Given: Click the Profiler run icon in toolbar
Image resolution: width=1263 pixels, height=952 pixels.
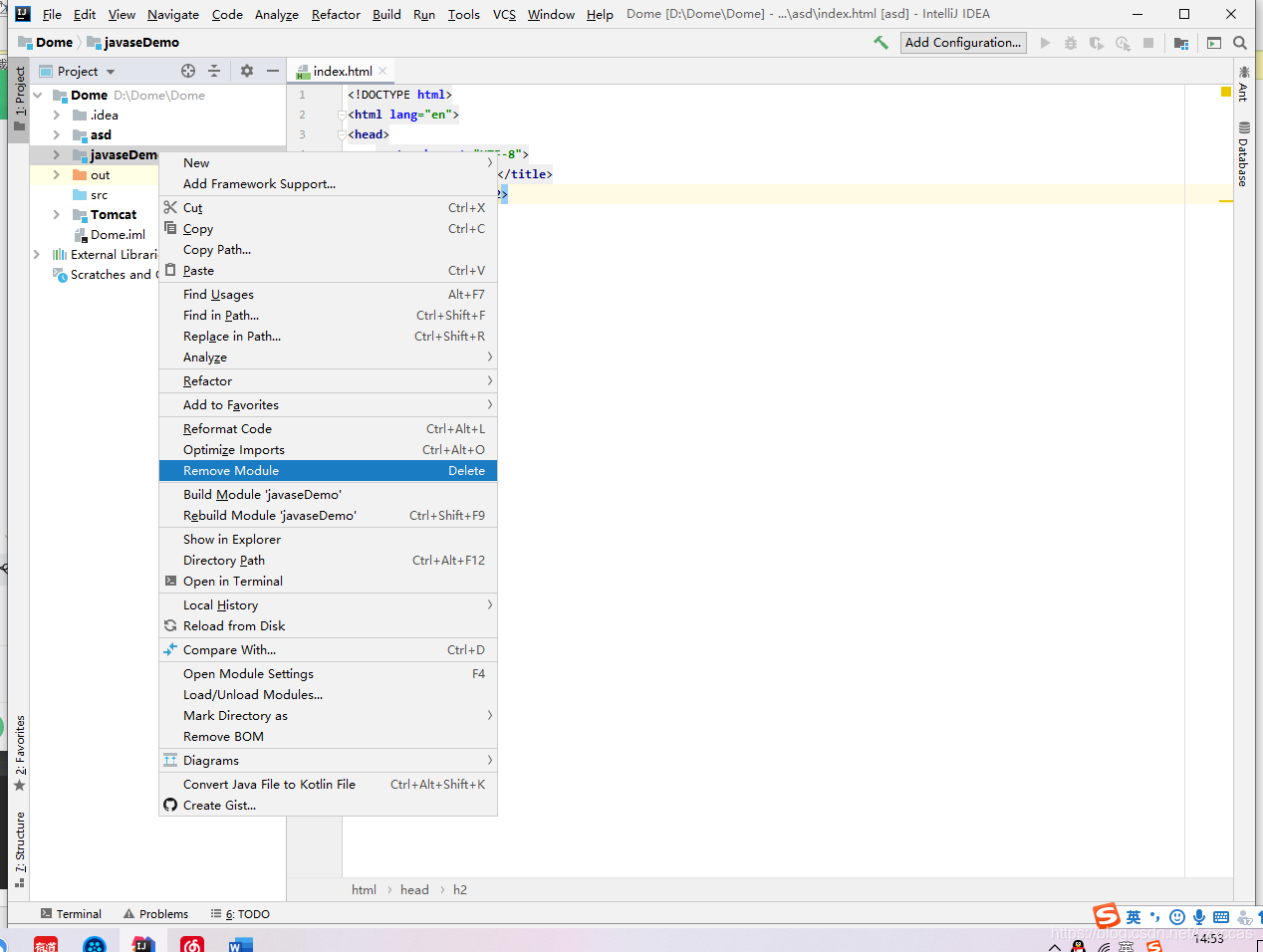Looking at the screenshot, I should (1123, 43).
